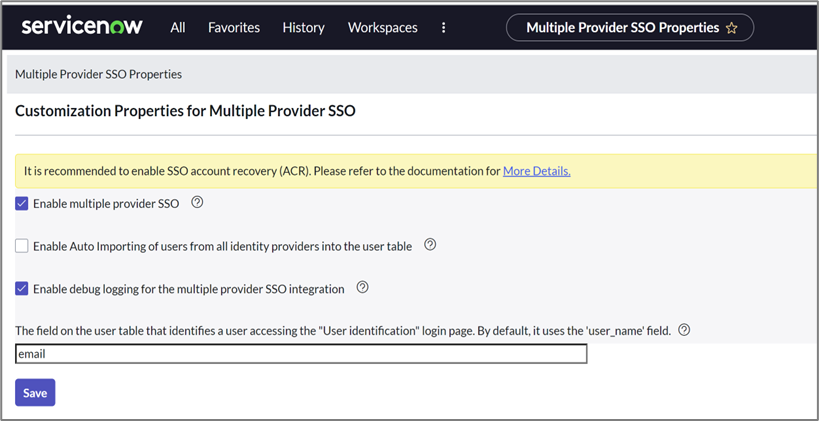Open the History menu

303,28
